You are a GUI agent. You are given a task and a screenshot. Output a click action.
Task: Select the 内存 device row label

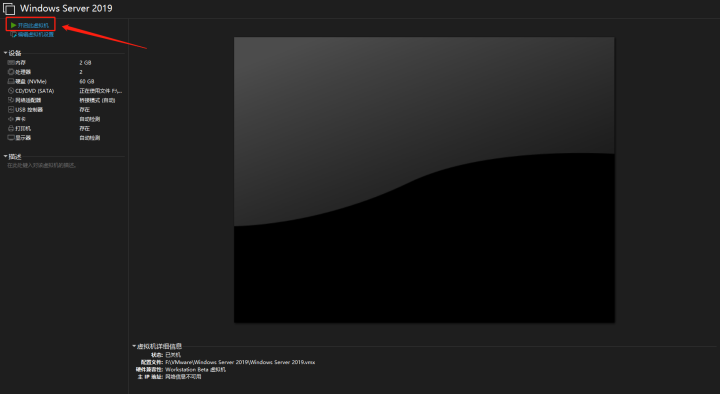(21, 62)
